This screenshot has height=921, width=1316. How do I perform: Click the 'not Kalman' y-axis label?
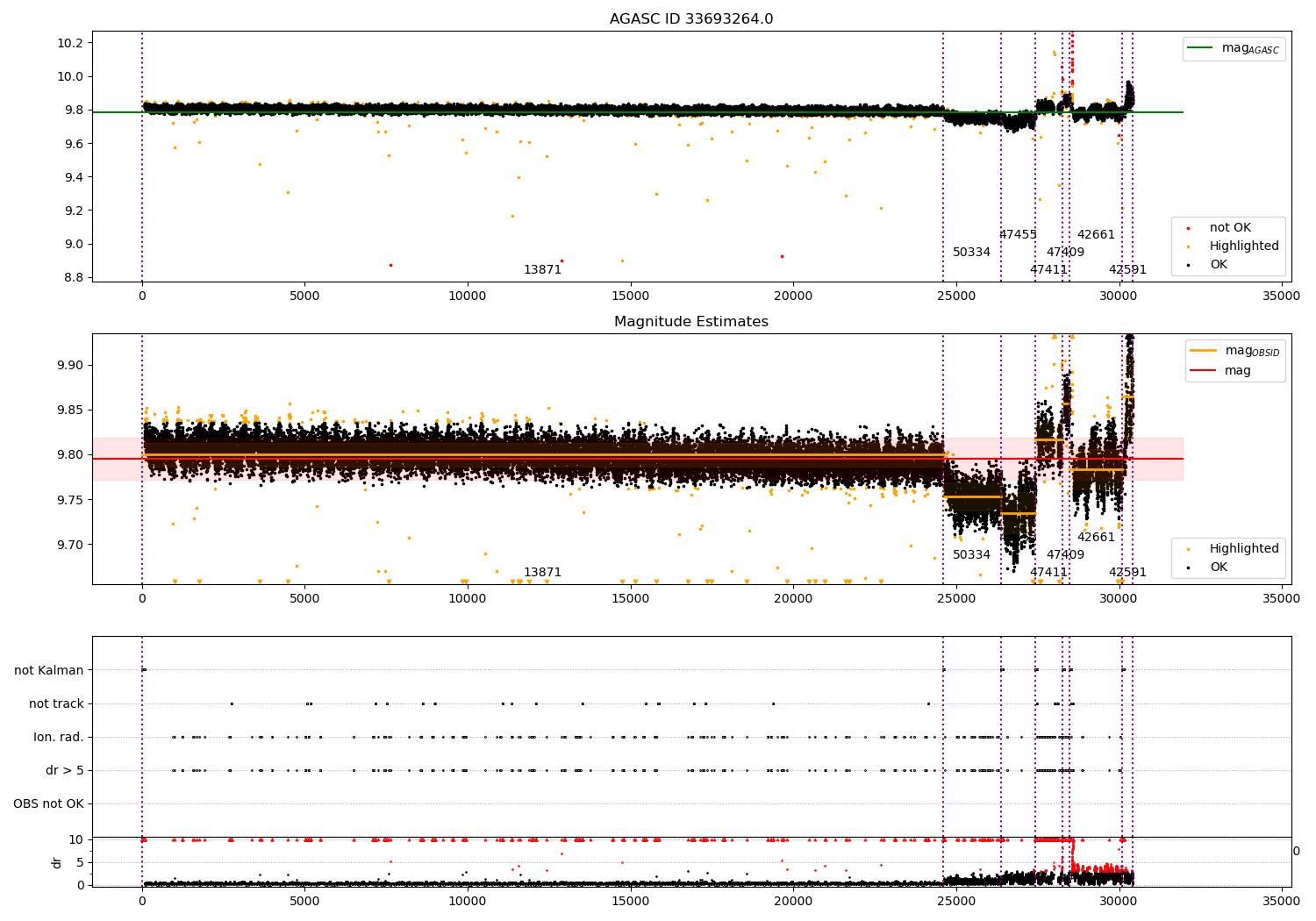(x=49, y=671)
